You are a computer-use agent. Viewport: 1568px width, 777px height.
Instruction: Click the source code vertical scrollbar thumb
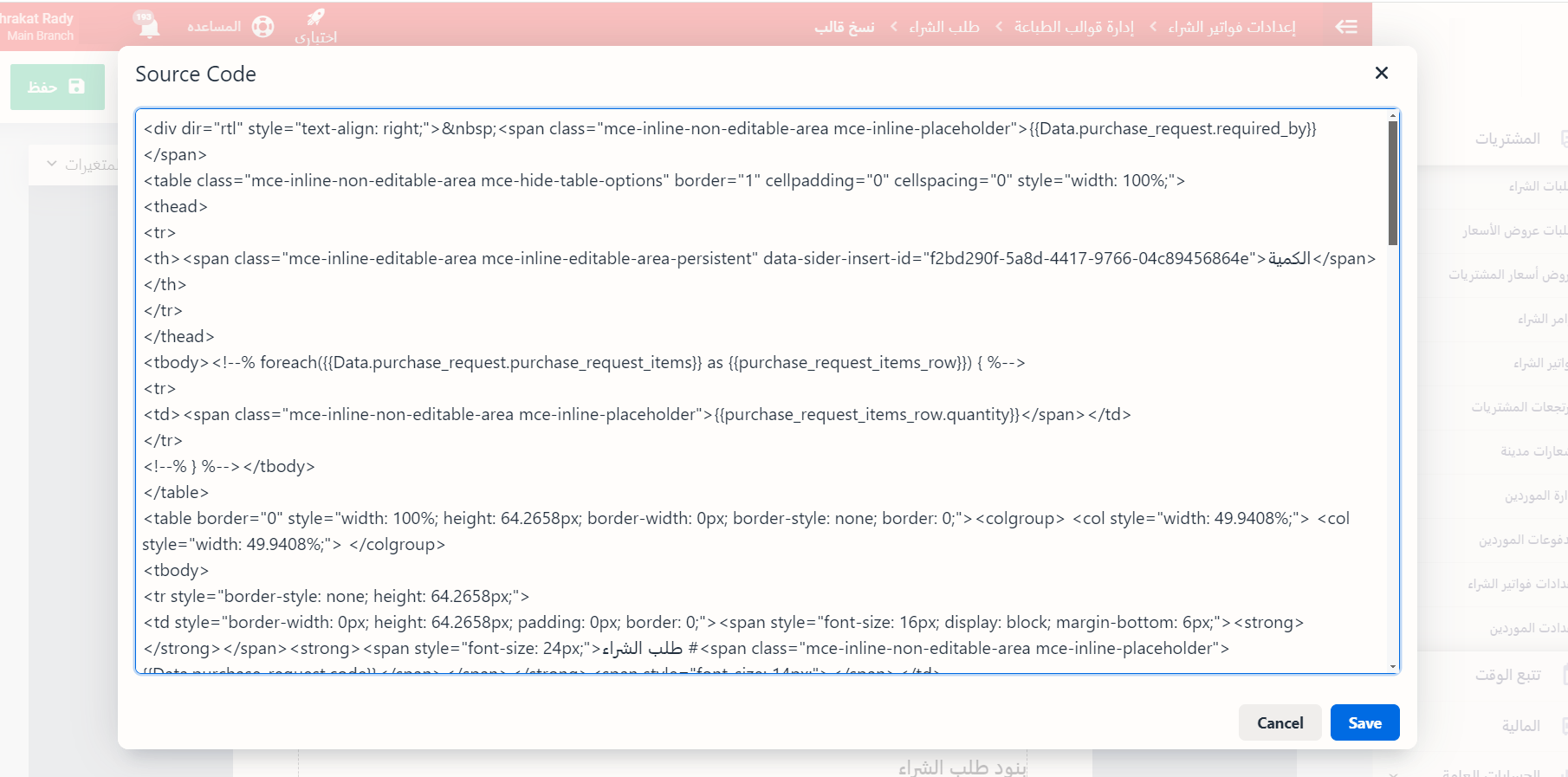click(x=1393, y=182)
